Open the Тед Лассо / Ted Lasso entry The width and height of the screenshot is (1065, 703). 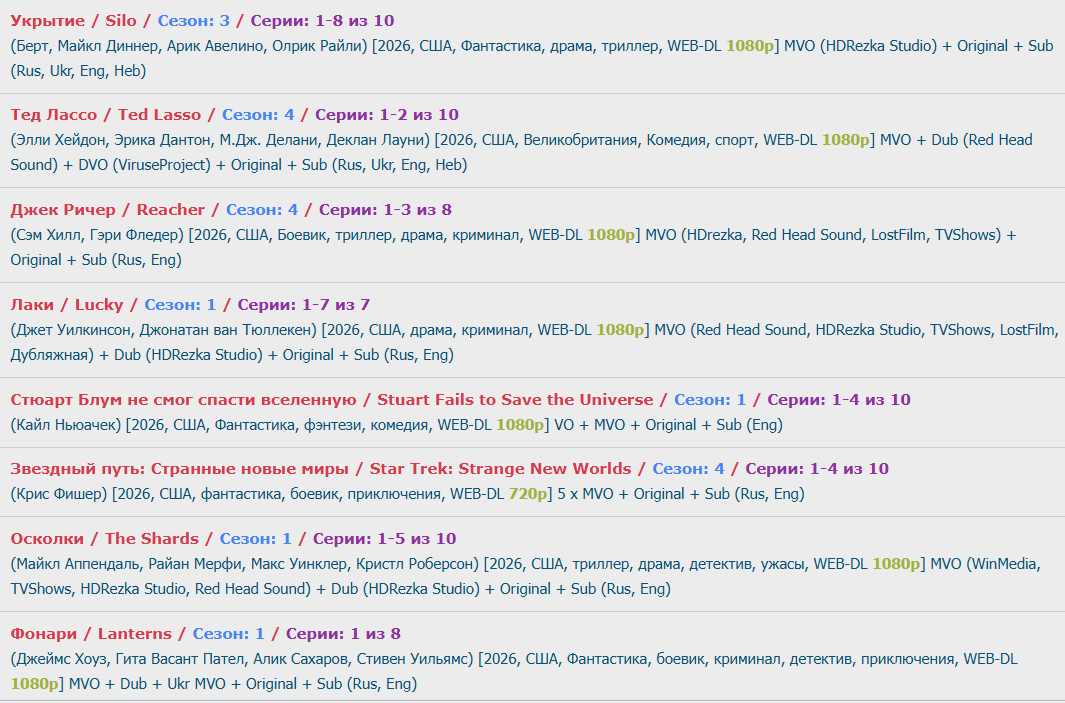(105, 115)
